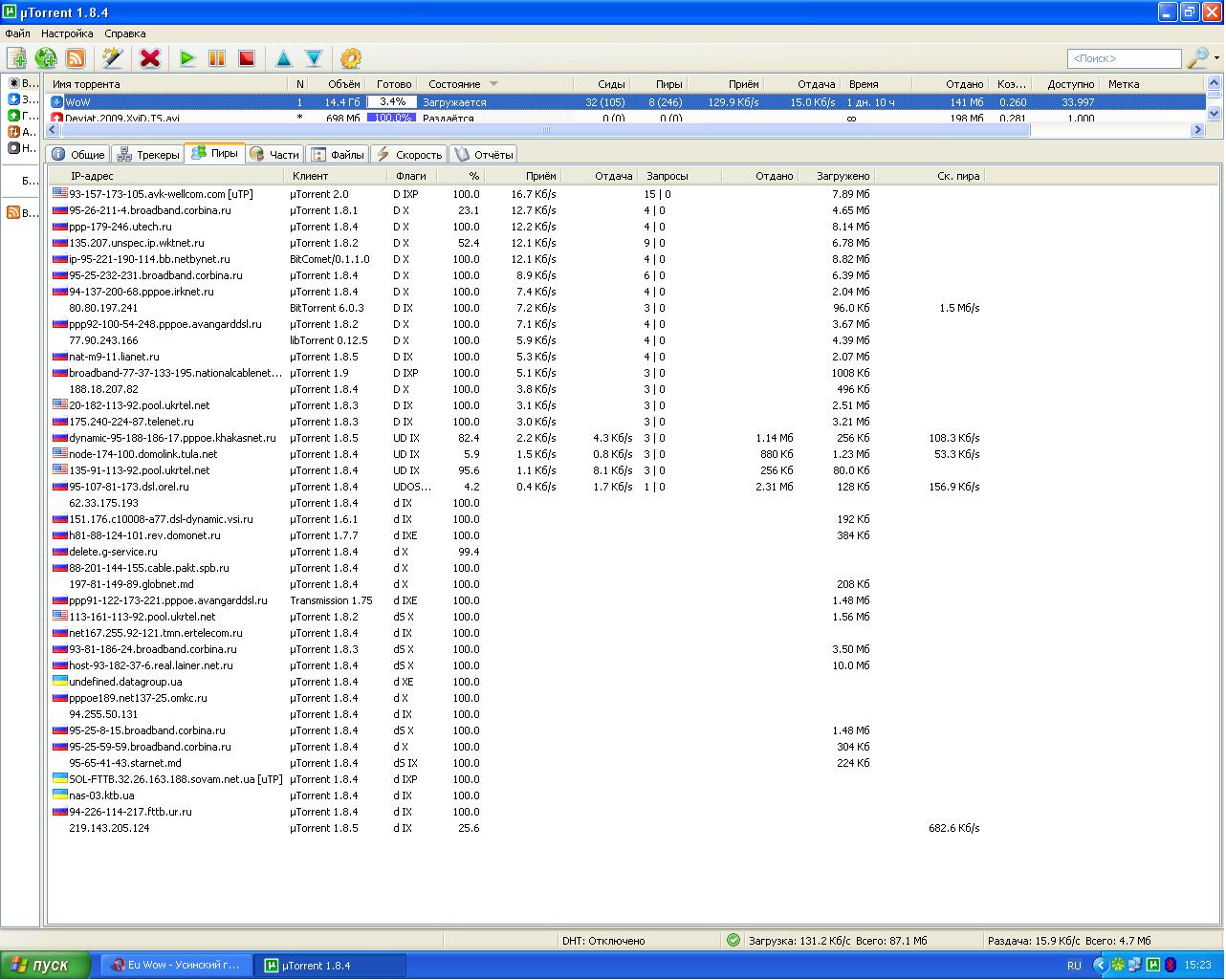Click the пуск Start button
The width and height of the screenshot is (1226, 980).
coord(46,966)
